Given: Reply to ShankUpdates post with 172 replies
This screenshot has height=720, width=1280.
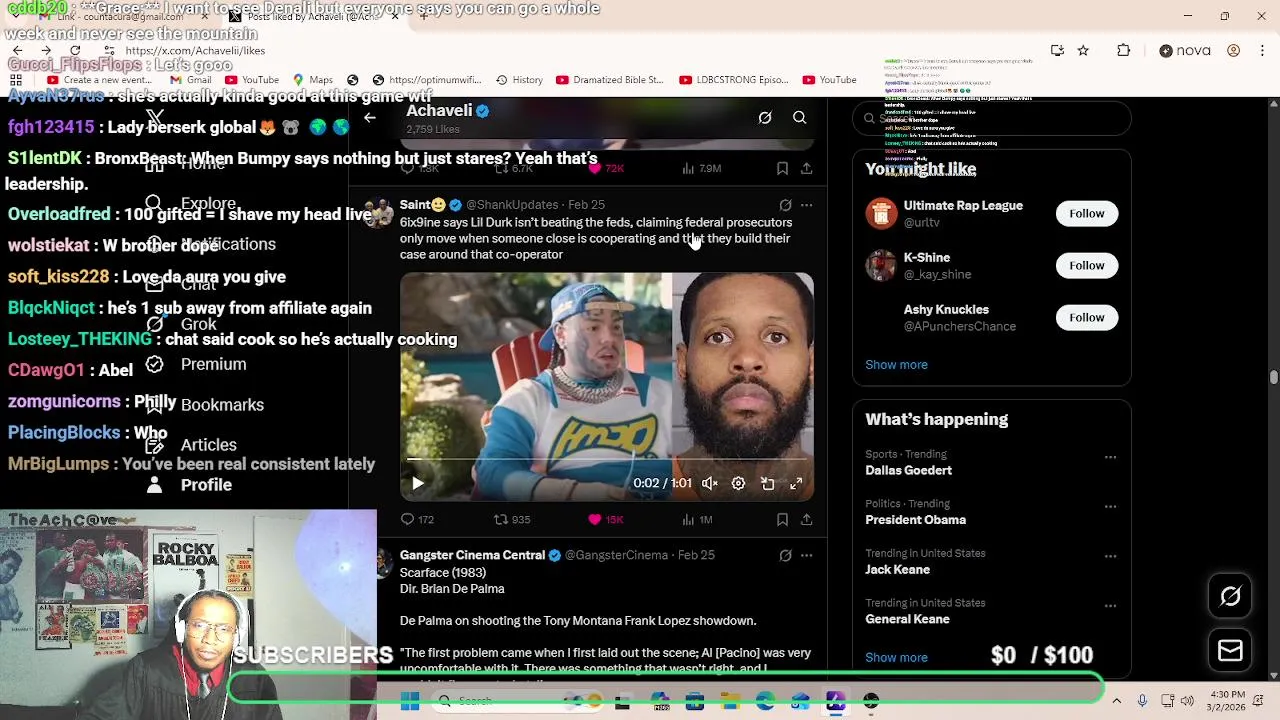Looking at the screenshot, I should 417,520.
